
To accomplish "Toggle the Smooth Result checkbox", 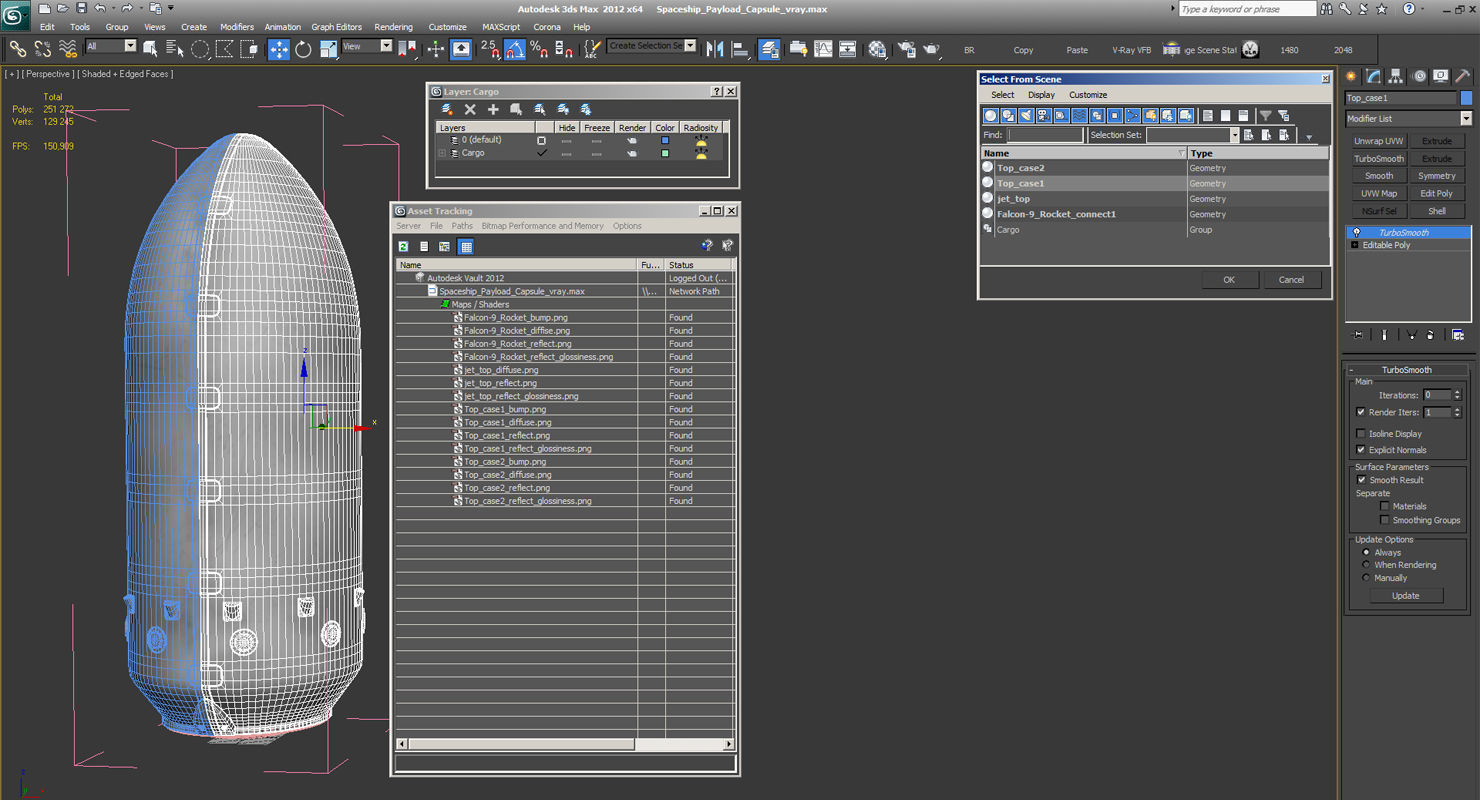I will [x=1361, y=480].
